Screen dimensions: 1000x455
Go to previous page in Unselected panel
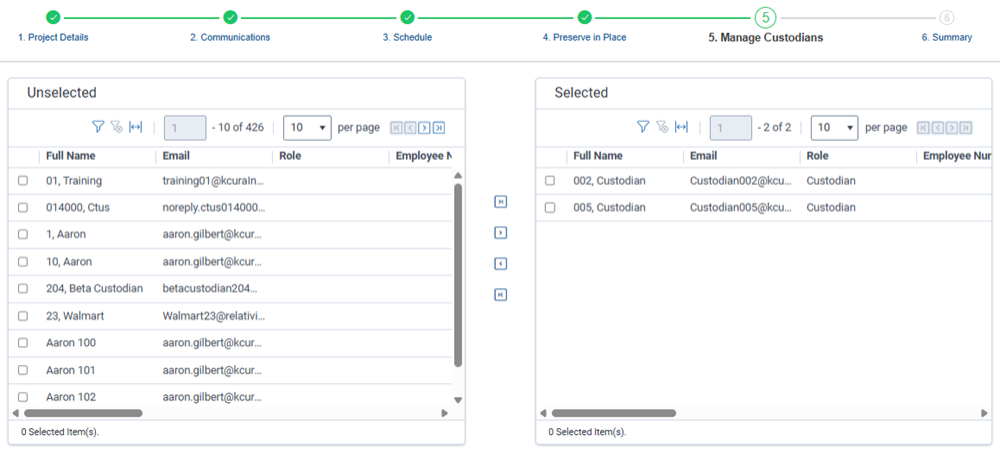point(410,128)
